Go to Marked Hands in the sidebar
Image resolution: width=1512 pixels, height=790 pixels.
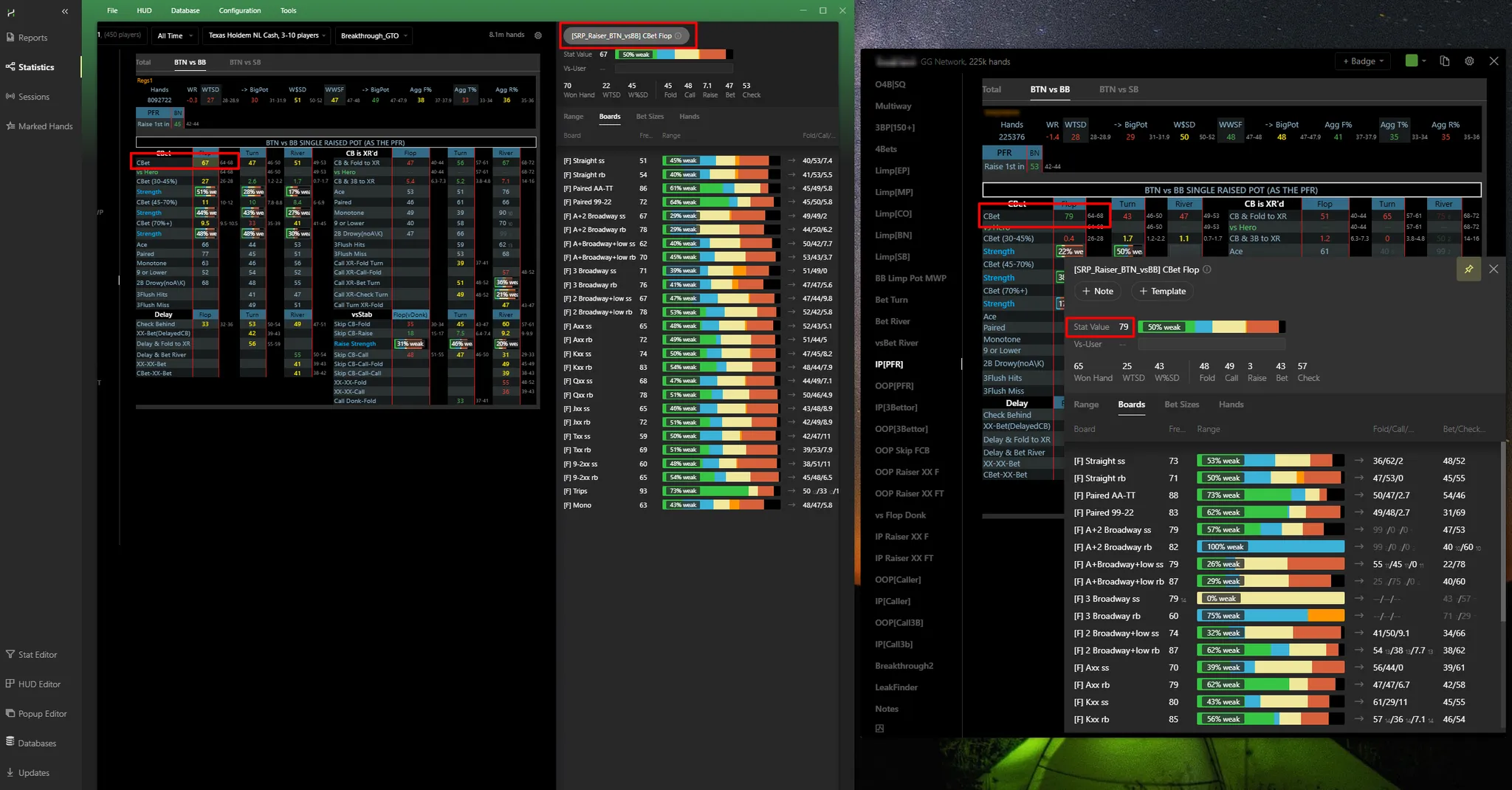click(x=45, y=126)
